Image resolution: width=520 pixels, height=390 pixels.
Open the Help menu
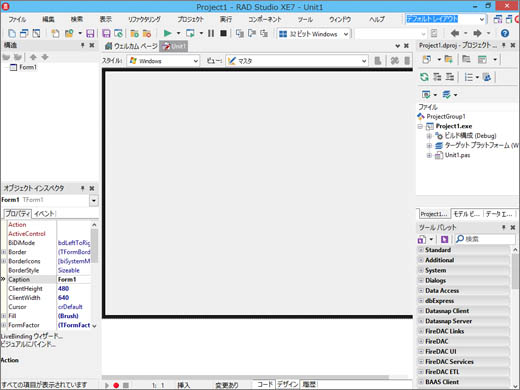pyautogui.click(x=377, y=19)
